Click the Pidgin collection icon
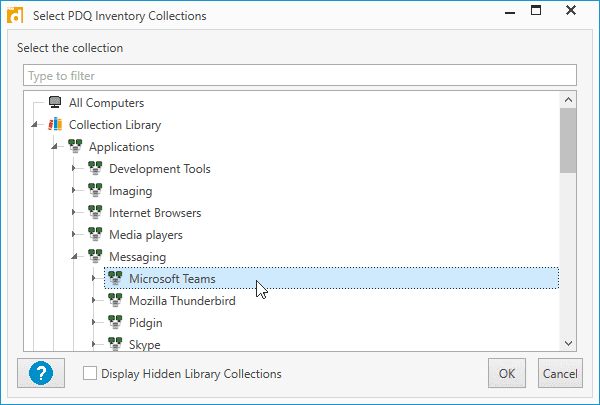This screenshot has height=405, width=600. [x=115, y=322]
